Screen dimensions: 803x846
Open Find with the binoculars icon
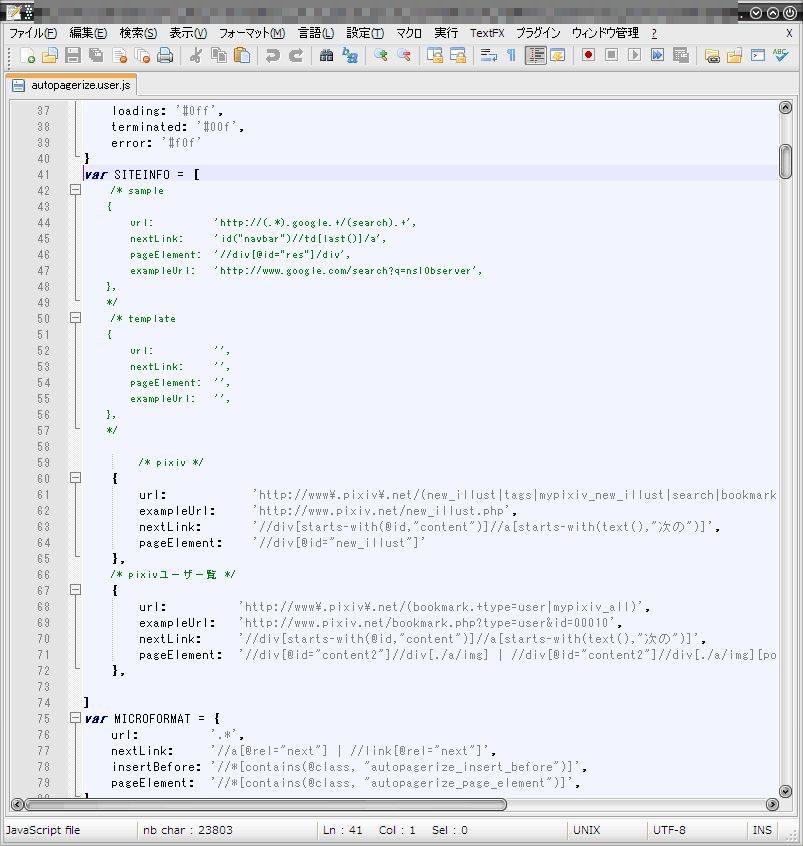(x=327, y=56)
